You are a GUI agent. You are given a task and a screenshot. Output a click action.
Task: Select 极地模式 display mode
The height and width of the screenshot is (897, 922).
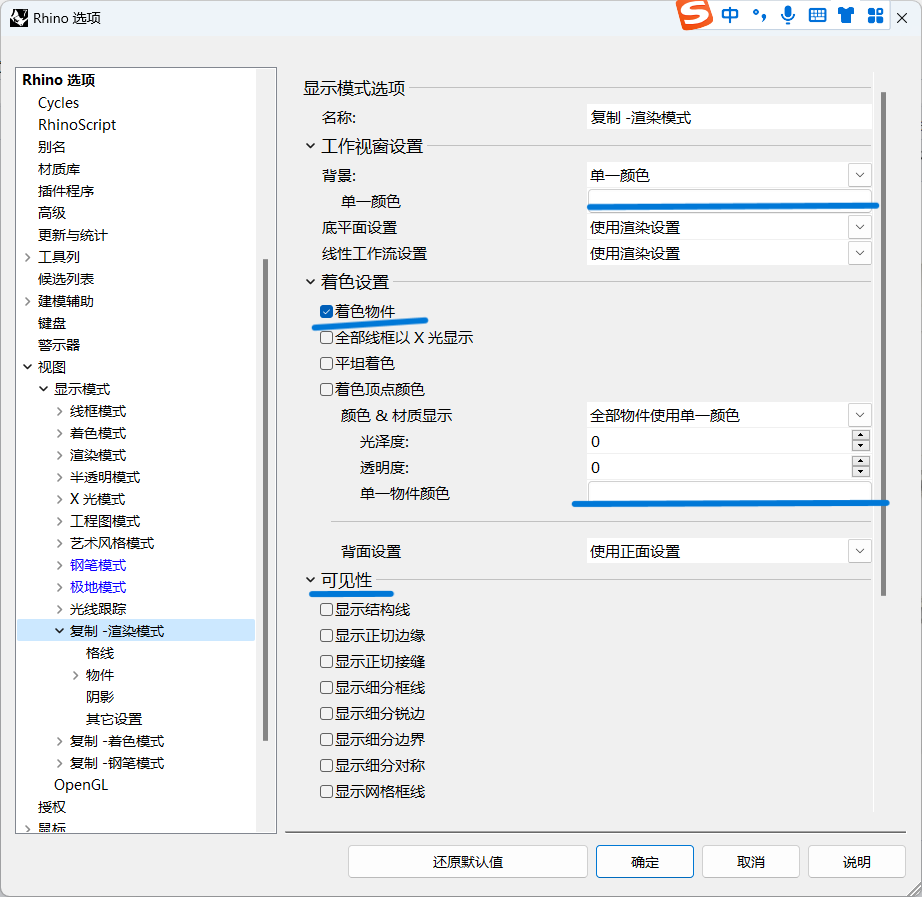(x=98, y=587)
